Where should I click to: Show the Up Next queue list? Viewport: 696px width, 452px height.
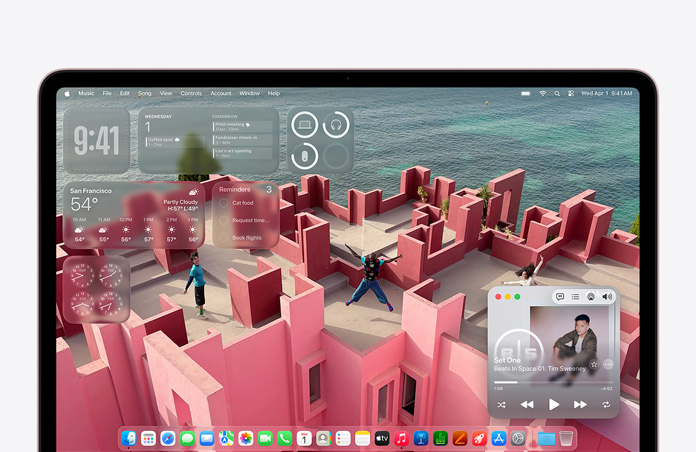point(575,297)
